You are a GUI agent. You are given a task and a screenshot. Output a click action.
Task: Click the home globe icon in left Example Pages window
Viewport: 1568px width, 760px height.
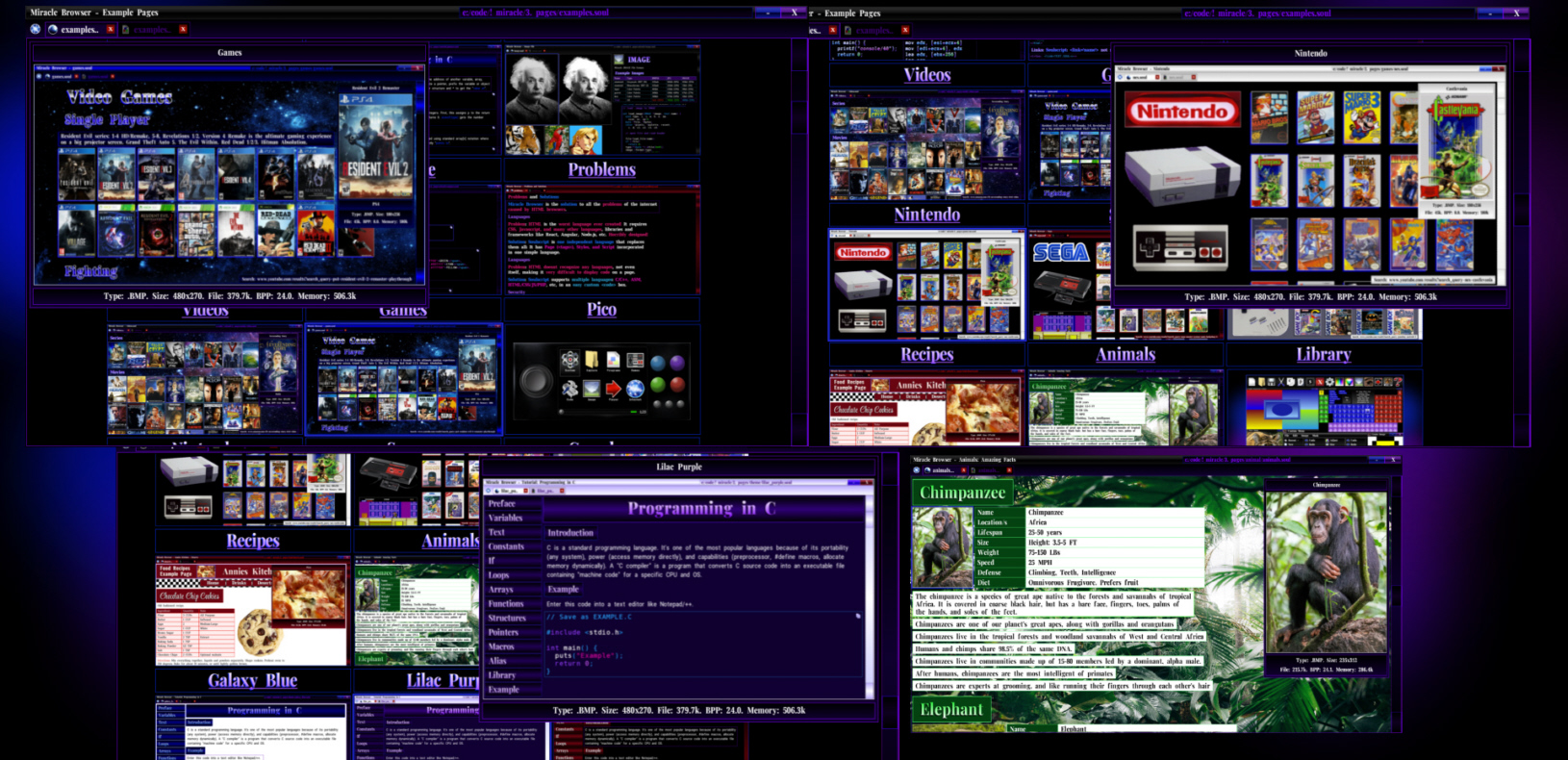tap(36, 29)
